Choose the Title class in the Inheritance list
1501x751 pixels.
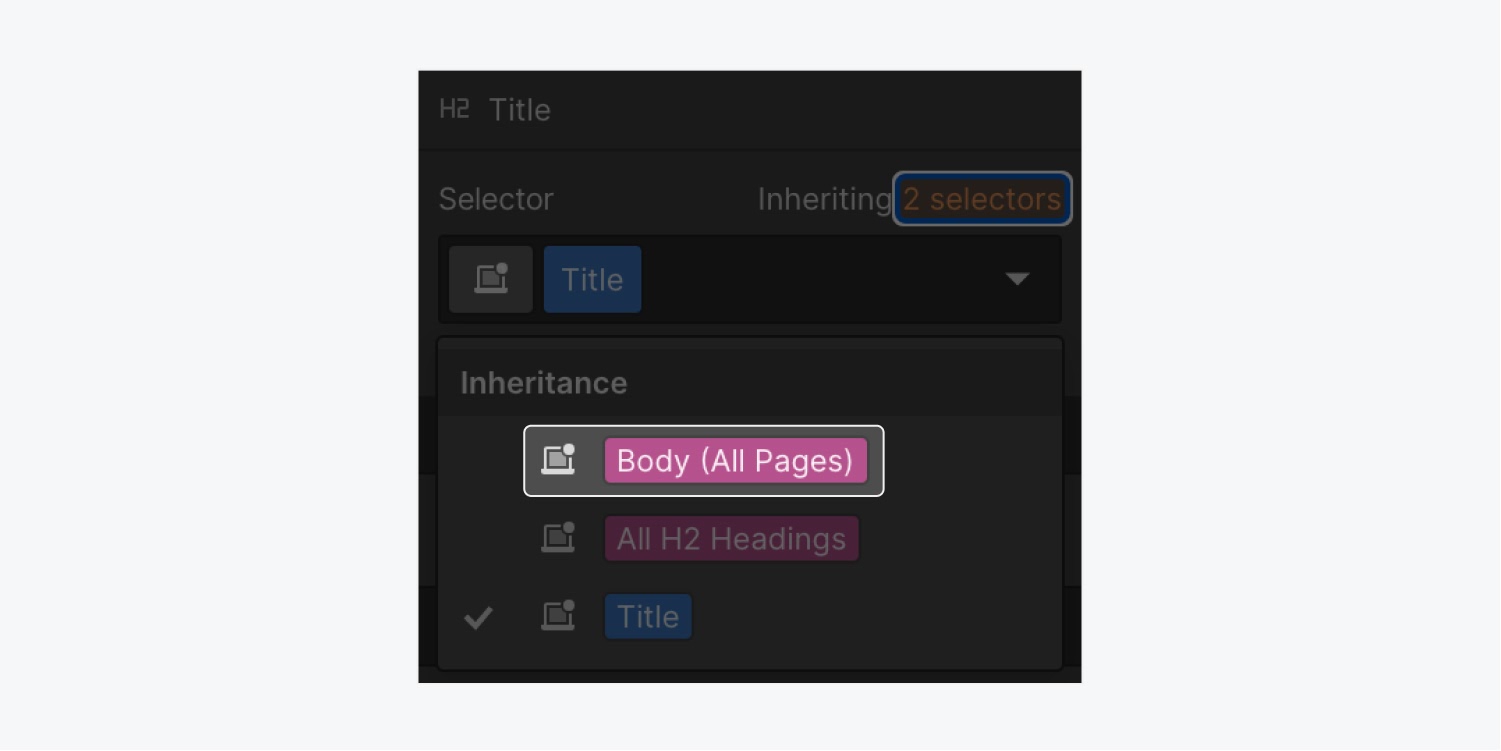(648, 617)
